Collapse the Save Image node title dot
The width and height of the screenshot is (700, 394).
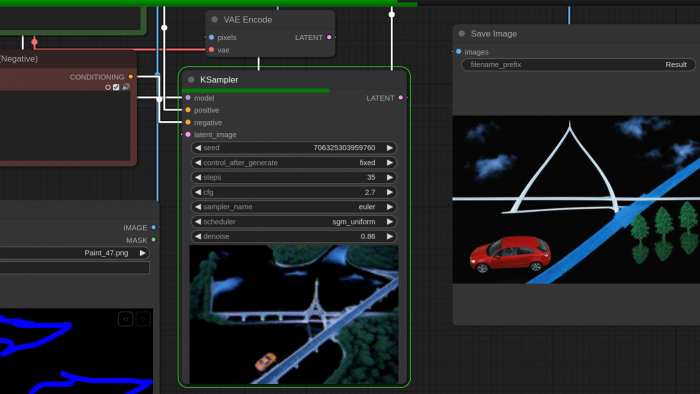462,33
